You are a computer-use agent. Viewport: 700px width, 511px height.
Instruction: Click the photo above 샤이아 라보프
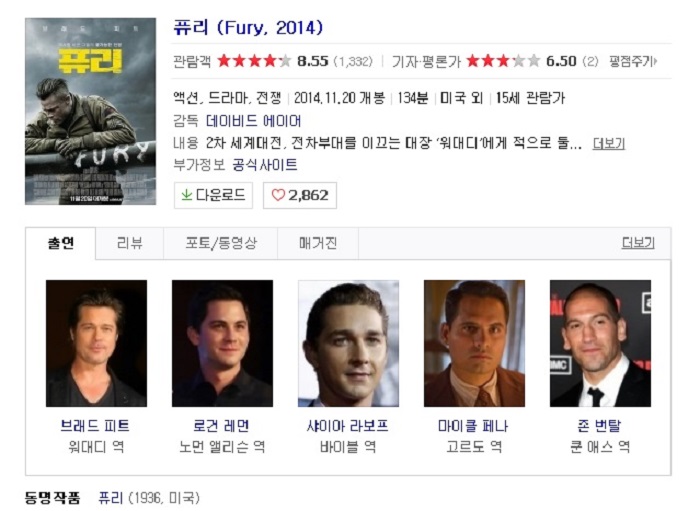coord(348,343)
